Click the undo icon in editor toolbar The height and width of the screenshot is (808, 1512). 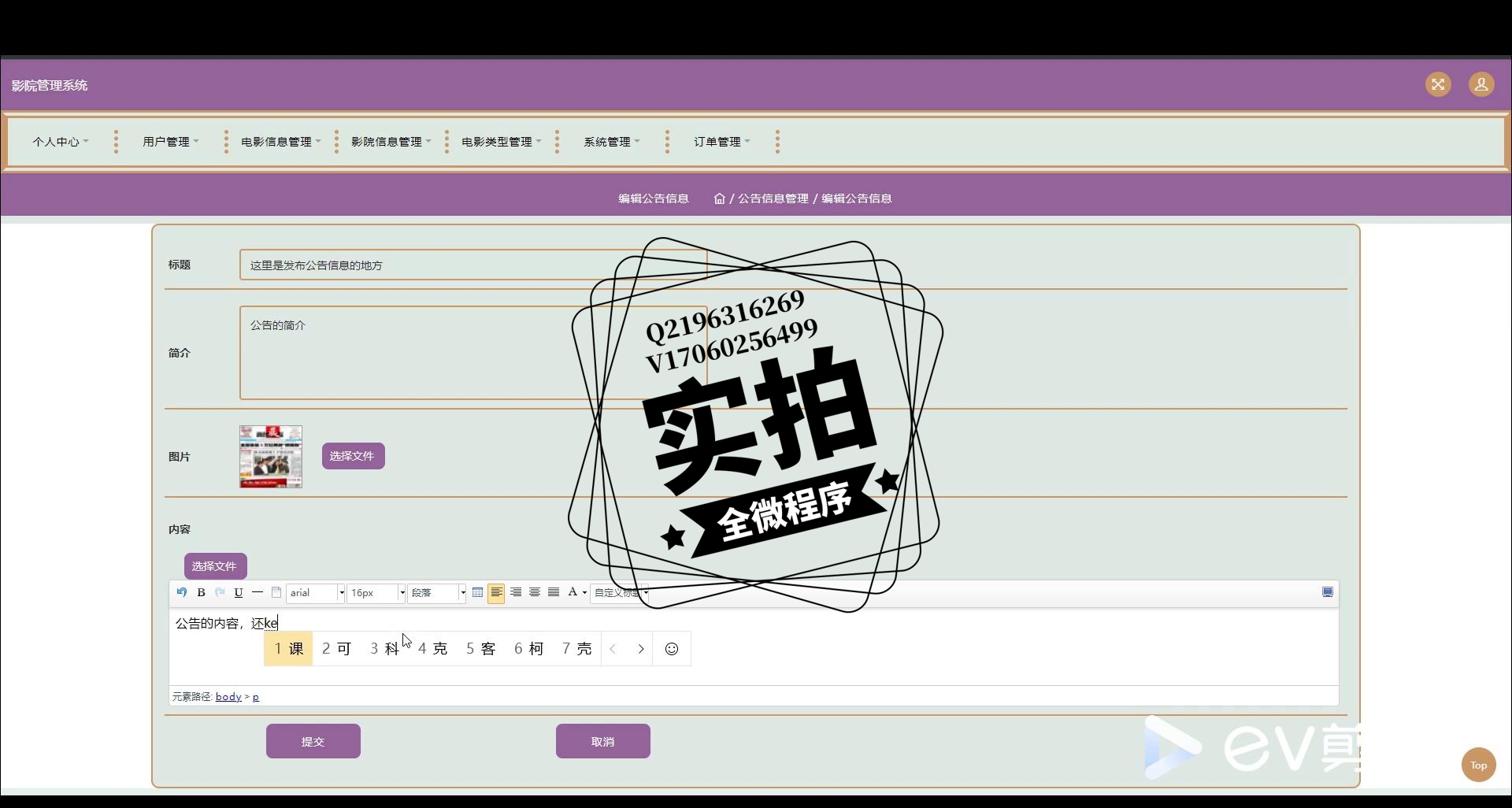182,592
